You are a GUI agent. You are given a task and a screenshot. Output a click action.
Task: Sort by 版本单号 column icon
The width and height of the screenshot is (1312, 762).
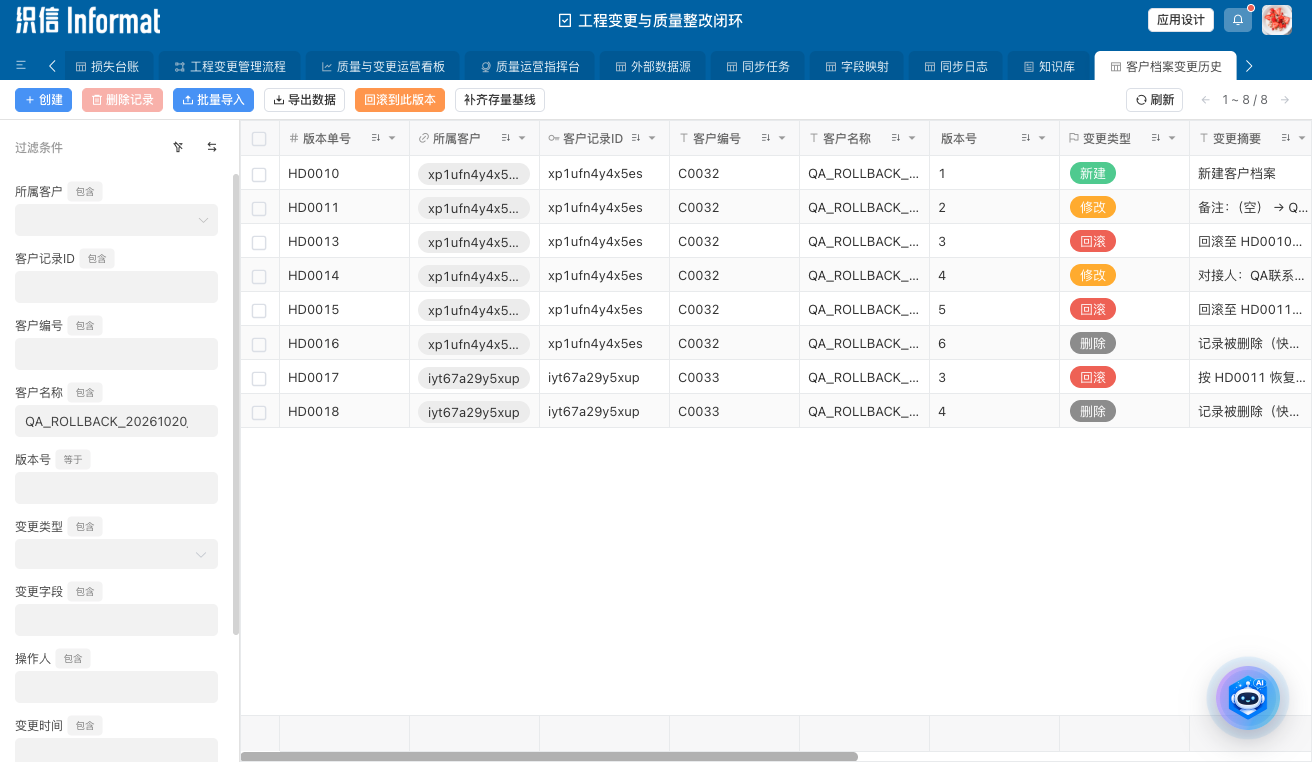coord(376,138)
